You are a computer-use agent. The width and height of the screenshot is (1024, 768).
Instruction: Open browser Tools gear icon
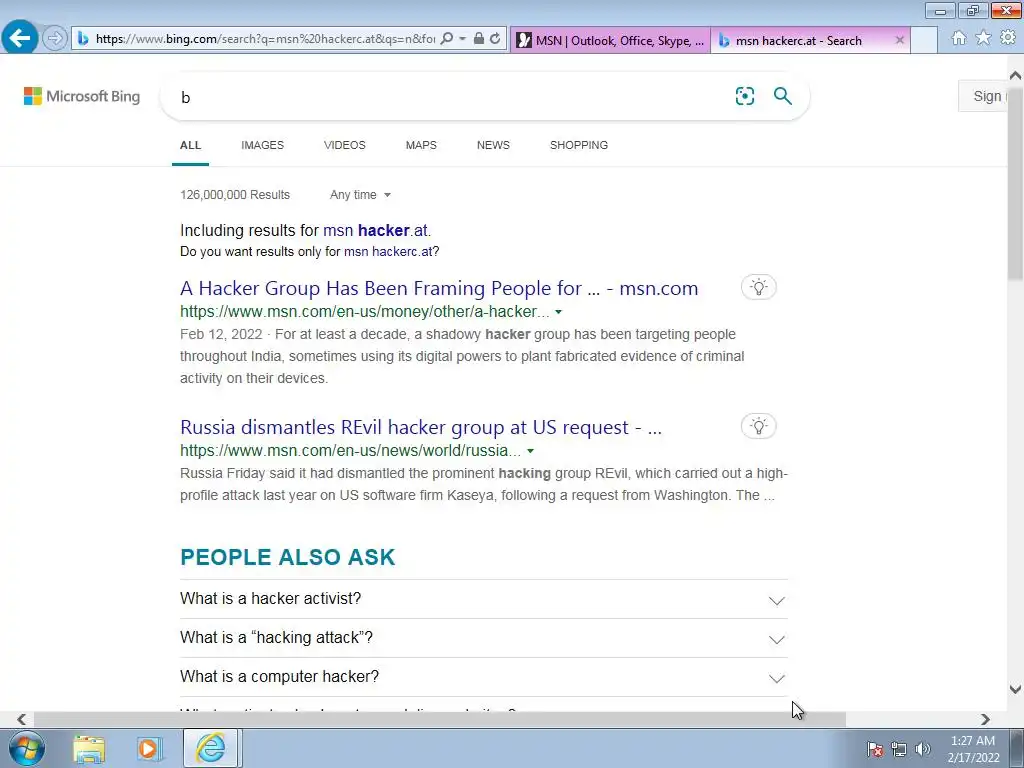coord(1008,39)
